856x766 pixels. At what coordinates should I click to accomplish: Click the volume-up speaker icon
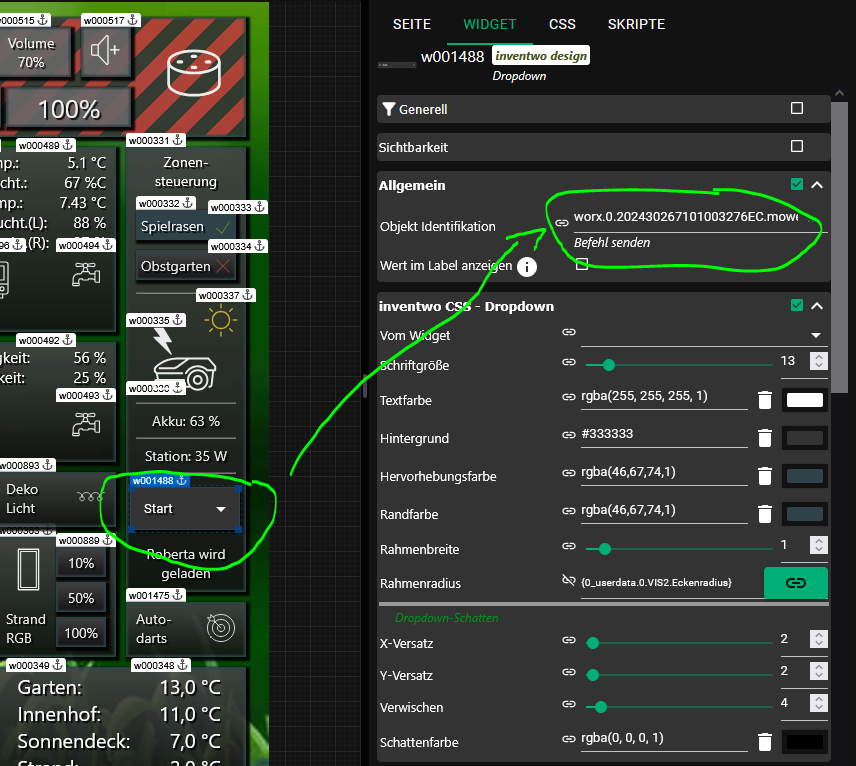click(104, 51)
